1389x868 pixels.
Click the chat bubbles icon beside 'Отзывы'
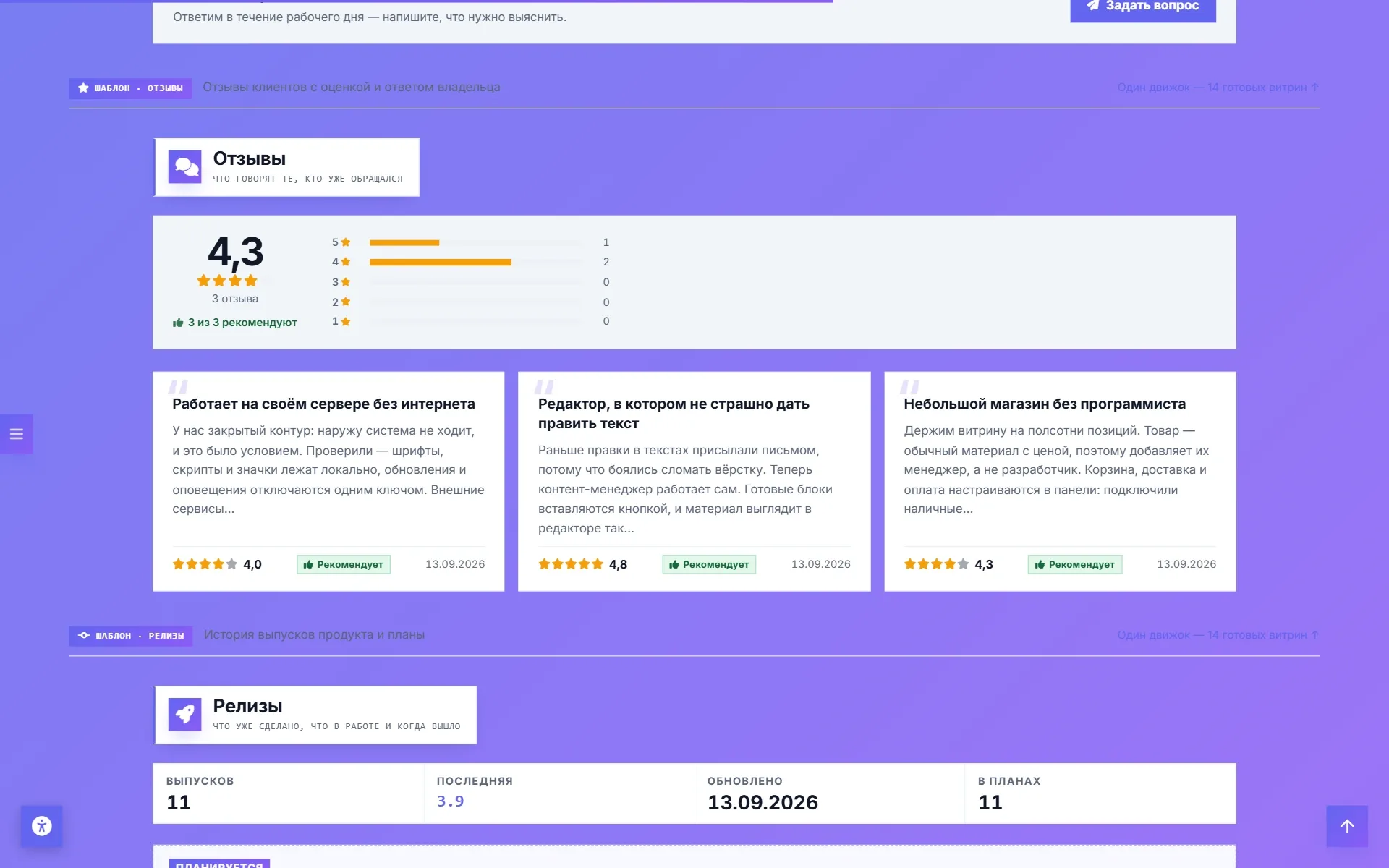coord(185,167)
